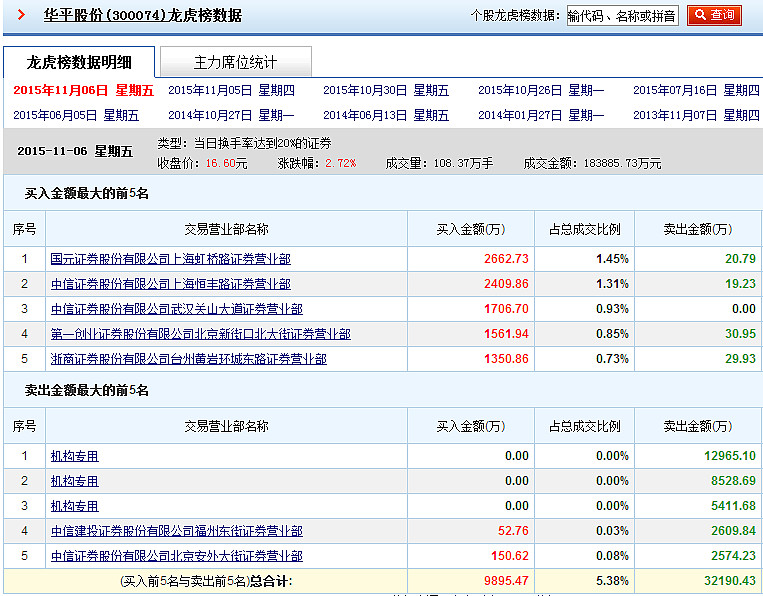Click the red arrow icon beside 华平股份 title

click(x=21, y=15)
